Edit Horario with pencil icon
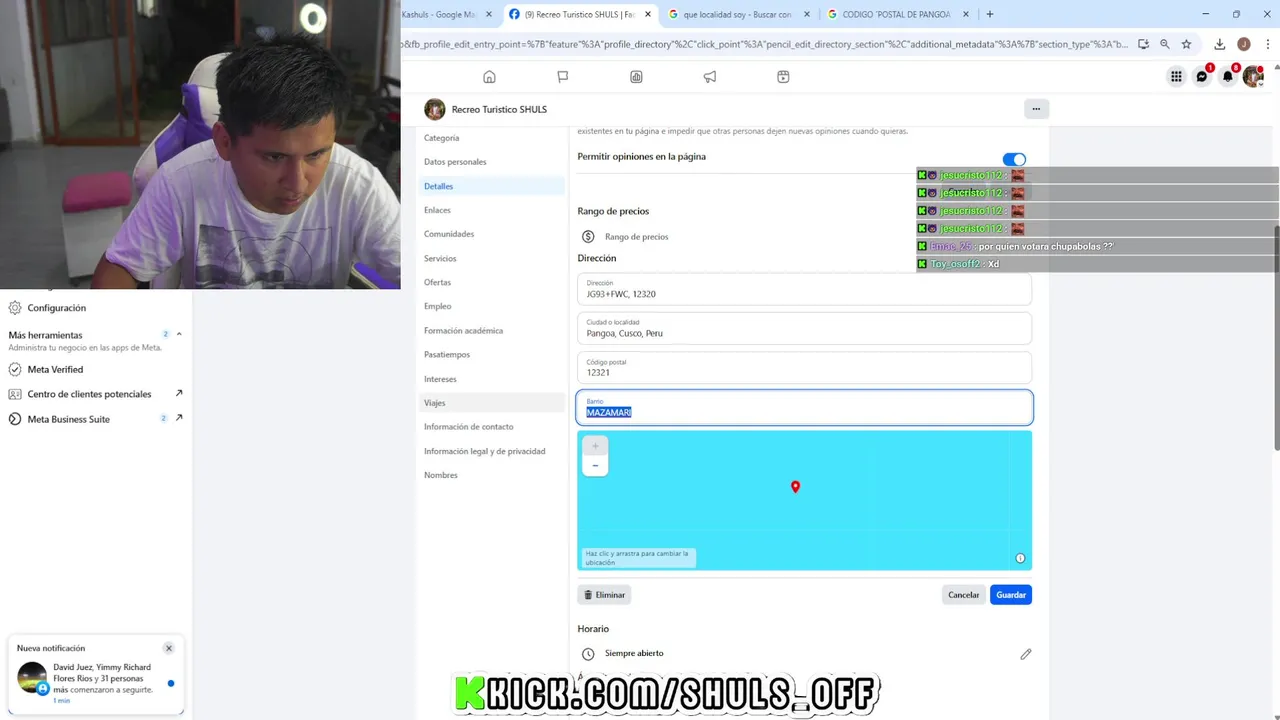 click(1025, 654)
